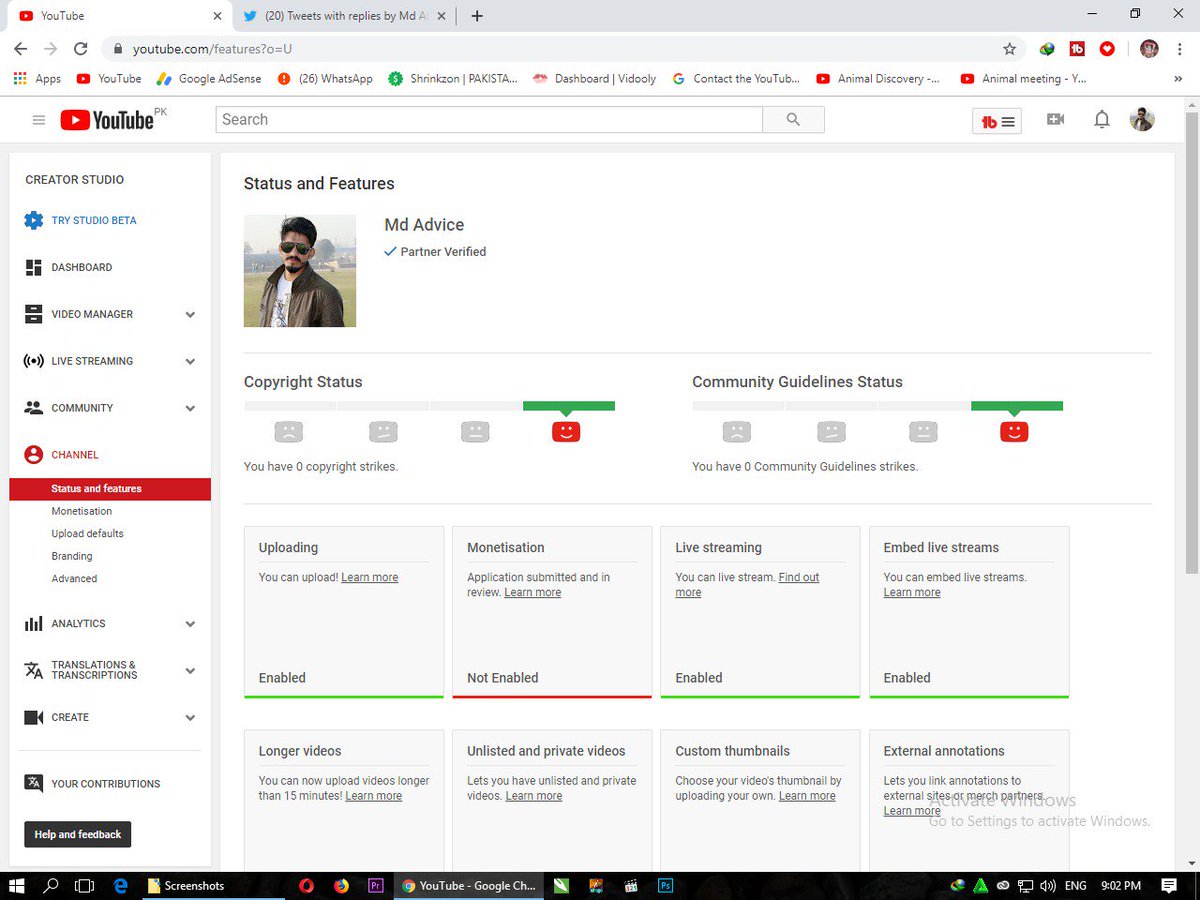The width and height of the screenshot is (1200, 900).
Task: Bookmark this page with the star icon
Action: [x=1009, y=48]
